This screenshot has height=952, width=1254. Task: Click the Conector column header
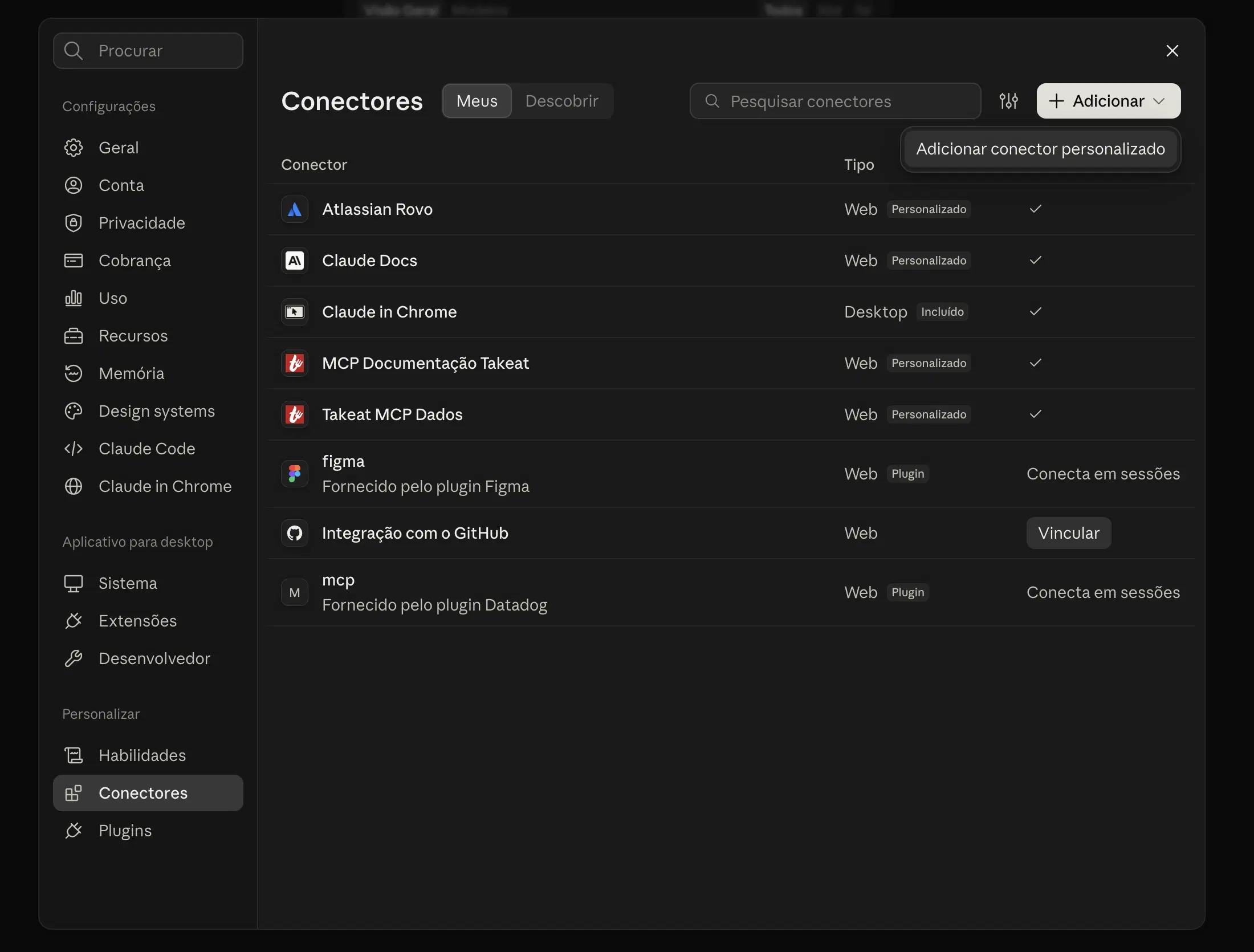[x=314, y=165]
